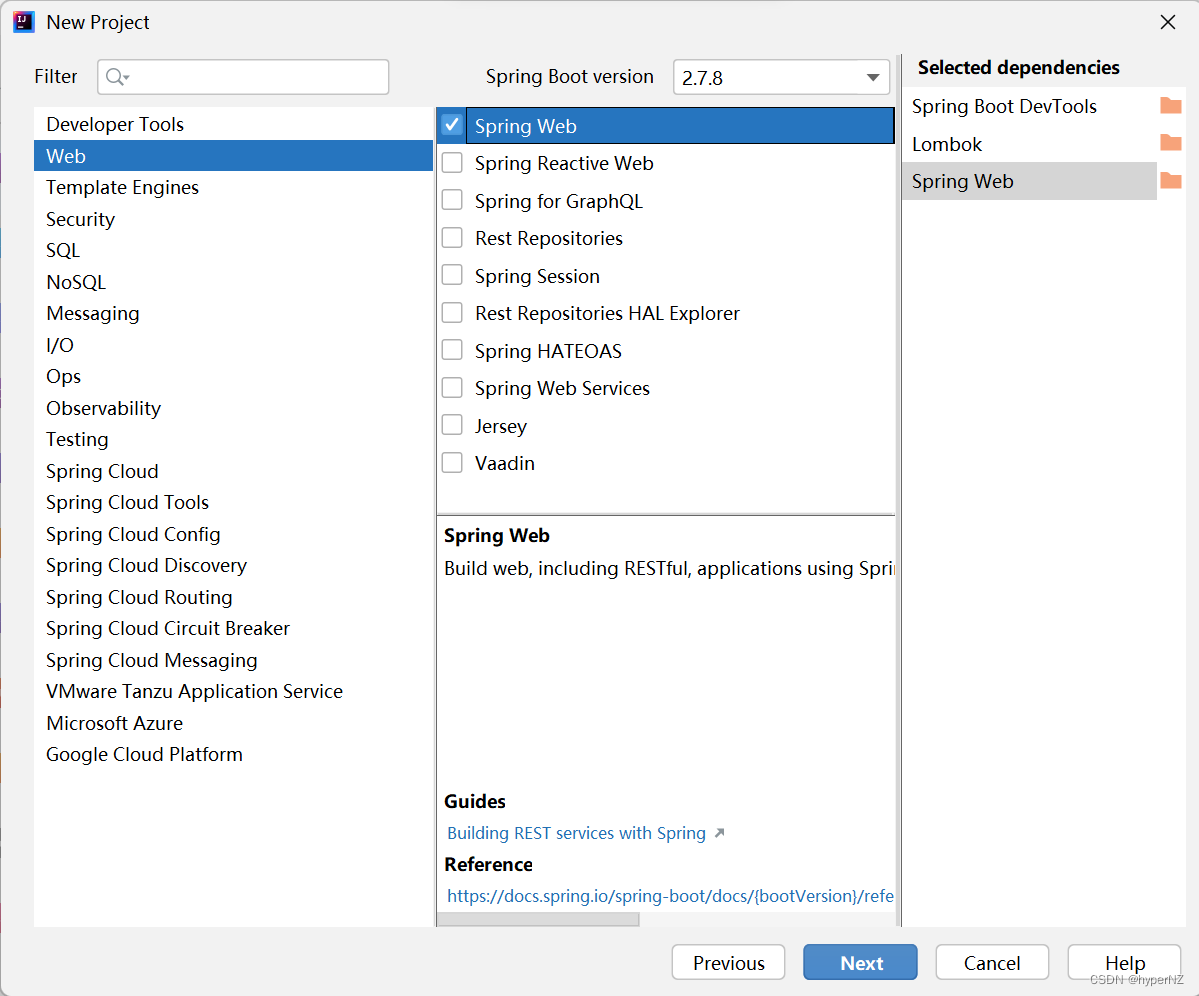This screenshot has width=1199, height=996.
Task: Click the search magnifier icon in Filter
Action: point(117,77)
